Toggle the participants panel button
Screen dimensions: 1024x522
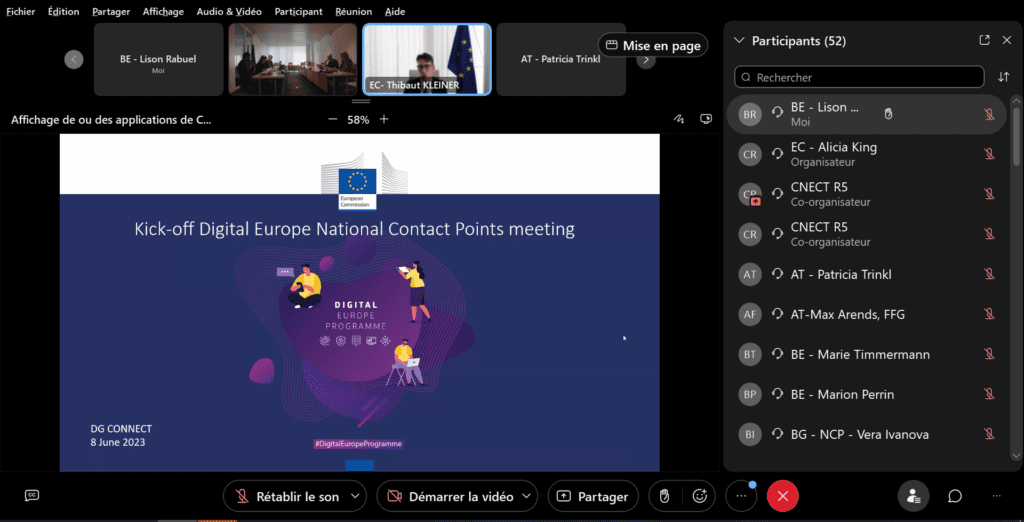tap(912, 496)
